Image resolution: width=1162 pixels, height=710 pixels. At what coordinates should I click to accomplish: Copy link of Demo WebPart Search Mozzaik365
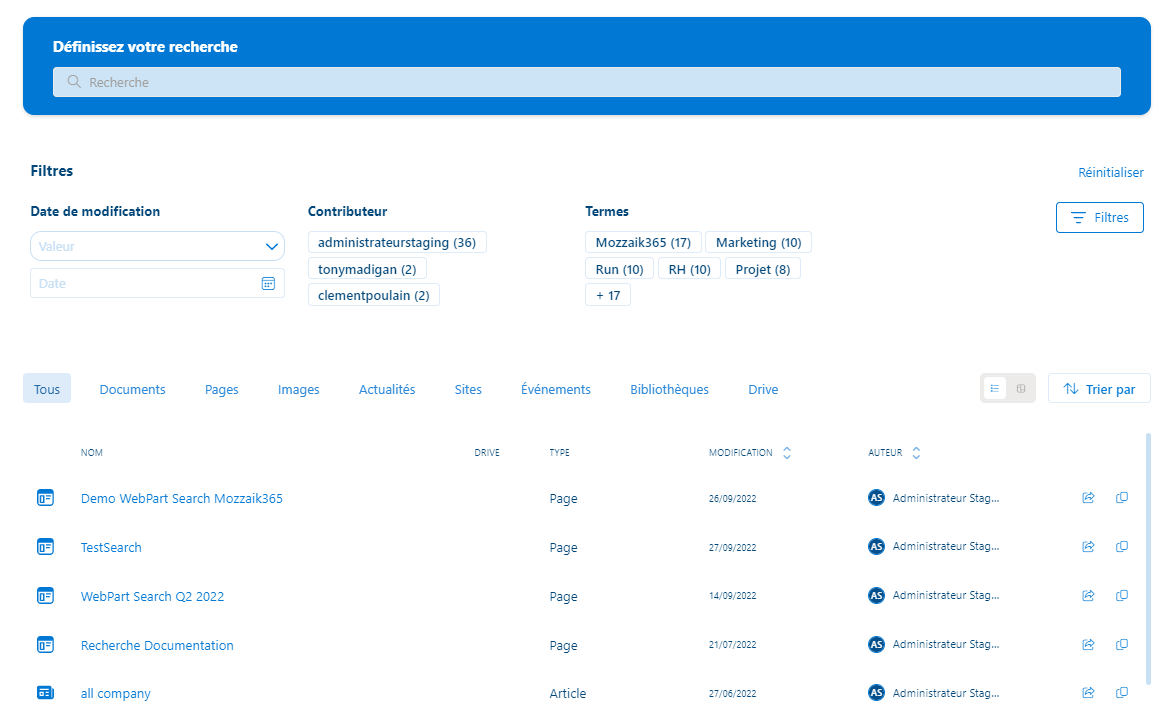[1122, 497]
